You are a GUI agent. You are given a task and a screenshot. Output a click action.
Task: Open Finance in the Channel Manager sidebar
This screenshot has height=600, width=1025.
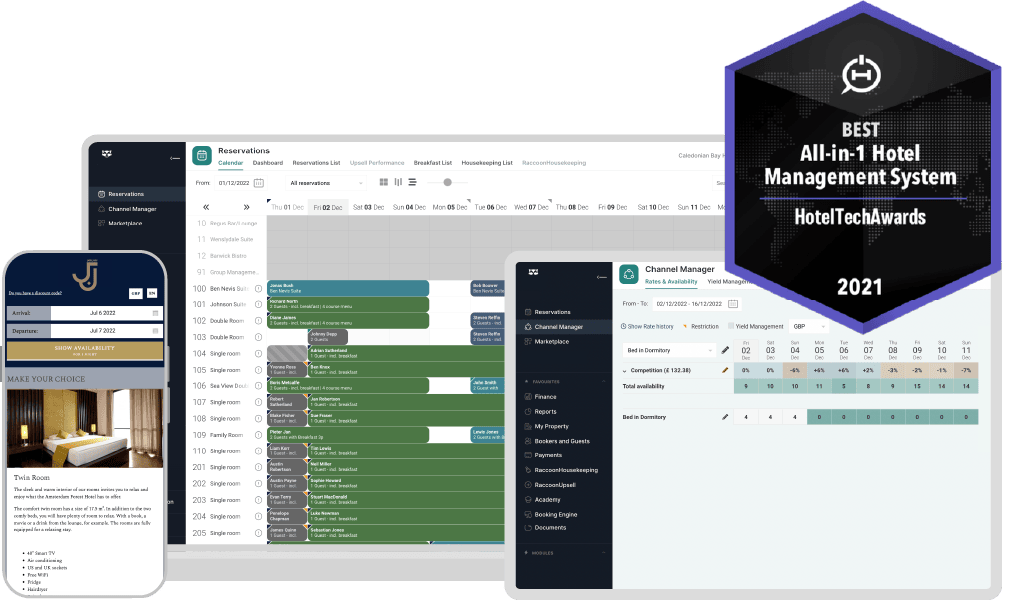[x=545, y=397]
